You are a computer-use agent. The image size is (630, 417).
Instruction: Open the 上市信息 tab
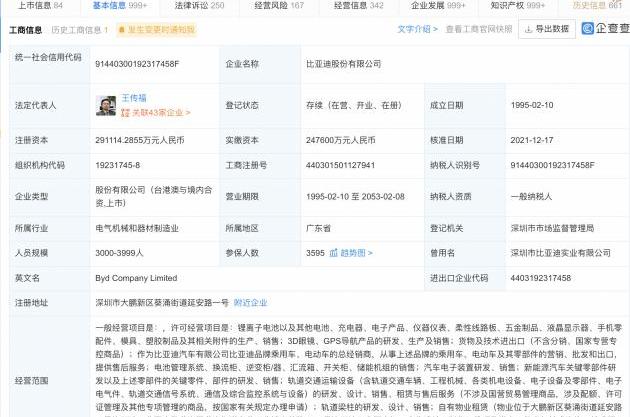tap(40, 5)
